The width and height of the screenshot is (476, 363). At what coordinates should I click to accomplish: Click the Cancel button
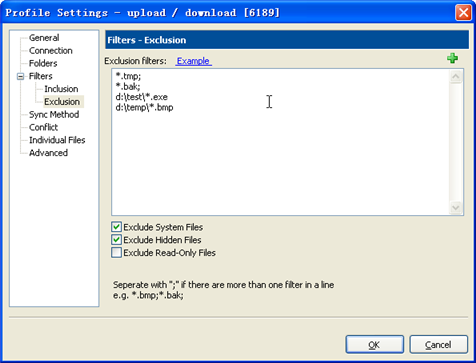tap(438, 344)
